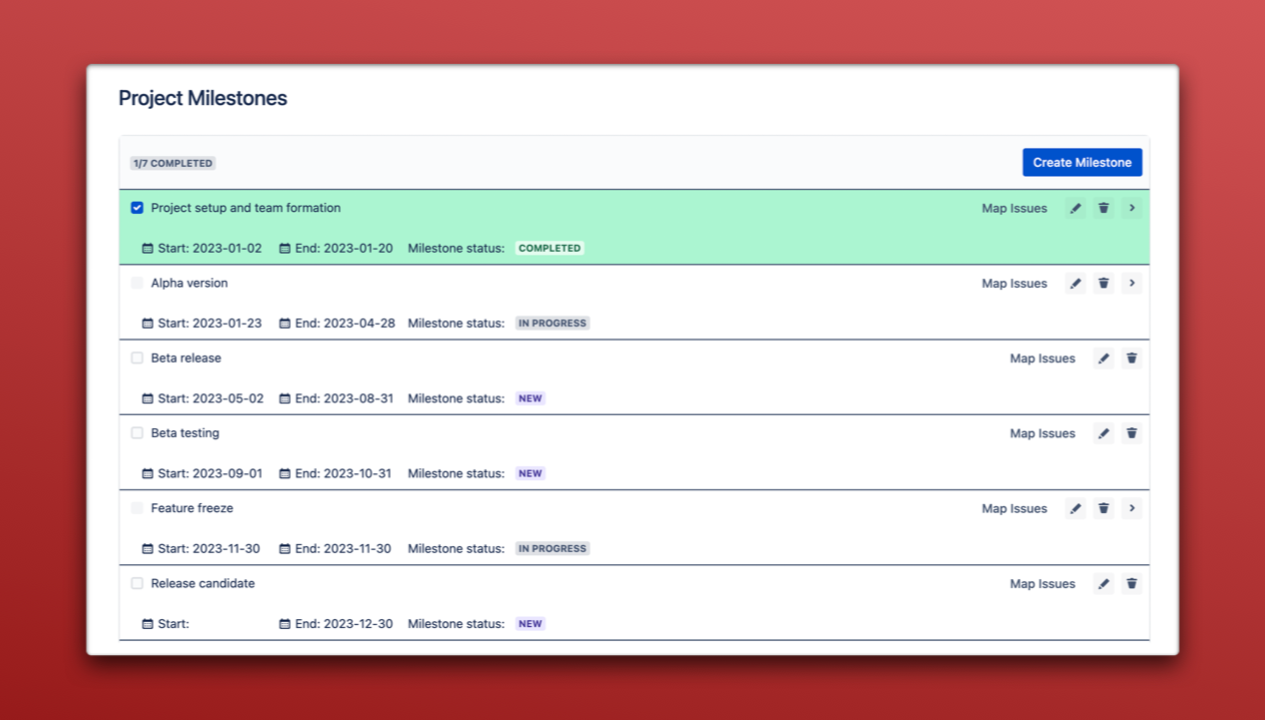Expand the Project setup and team formation chevron

pos(1132,208)
